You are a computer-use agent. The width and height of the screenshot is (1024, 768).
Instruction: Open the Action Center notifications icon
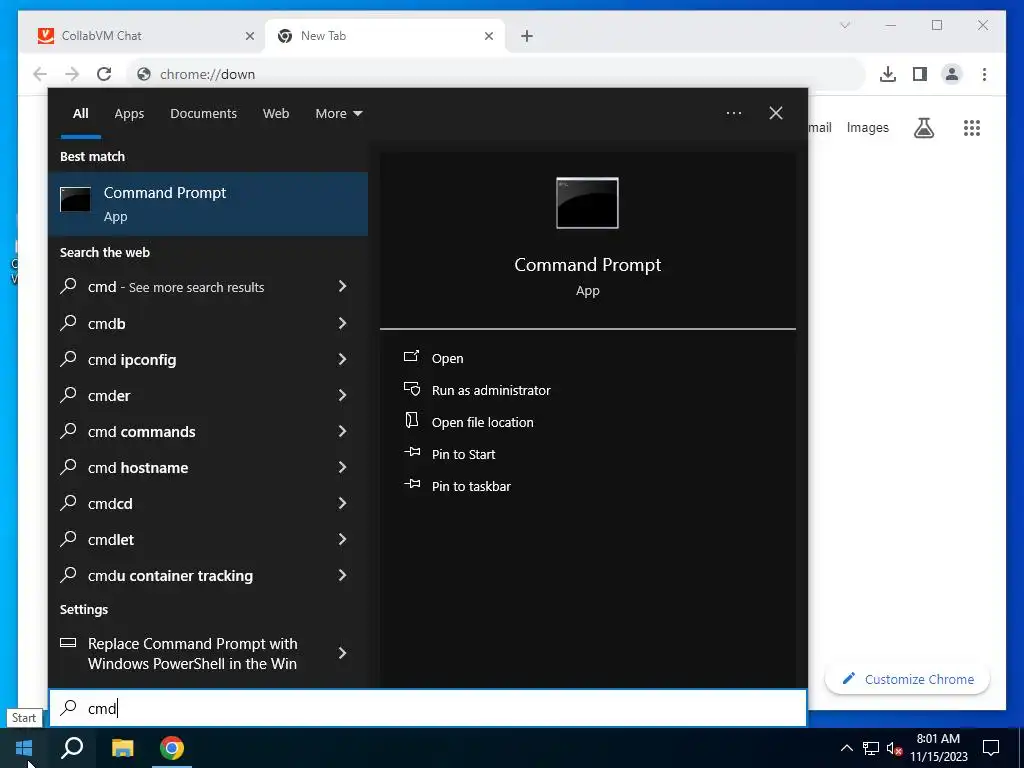991,748
